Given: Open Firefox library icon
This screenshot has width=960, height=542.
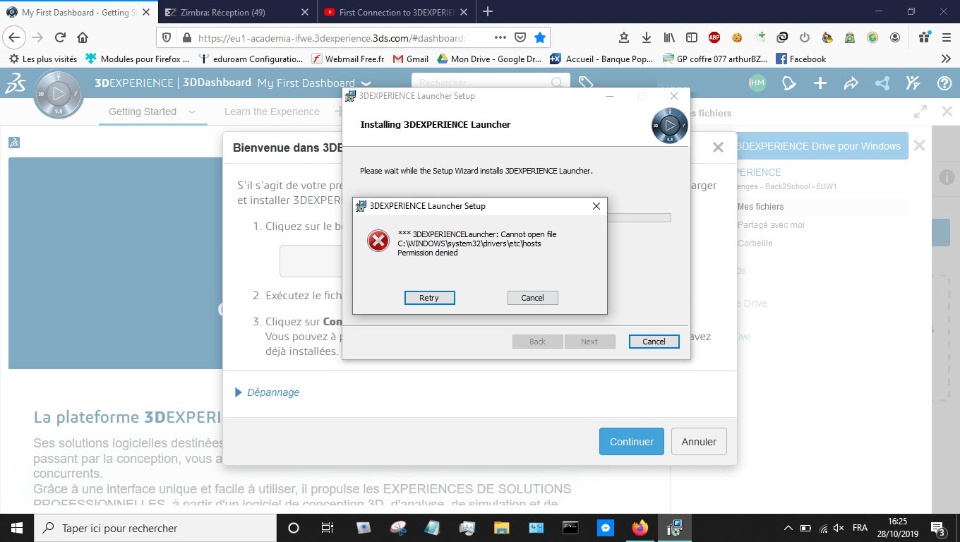Looking at the screenshot, I should 669,37.
